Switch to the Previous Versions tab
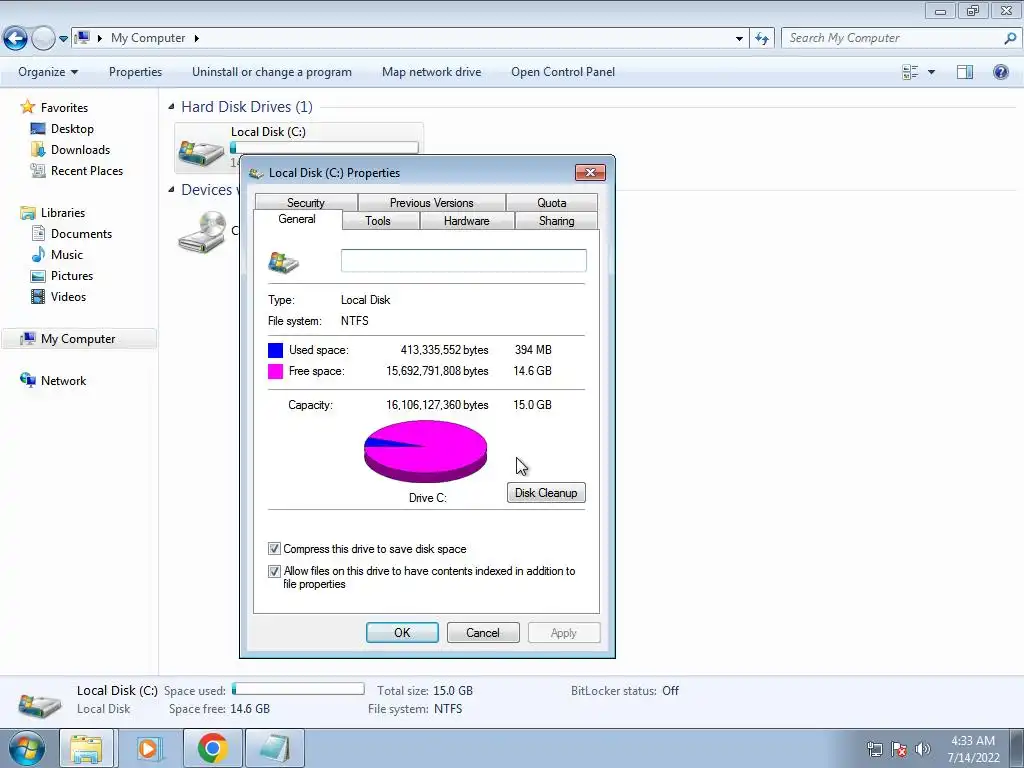Viewport: 1024px width, 768px height. tap(432, 202)
